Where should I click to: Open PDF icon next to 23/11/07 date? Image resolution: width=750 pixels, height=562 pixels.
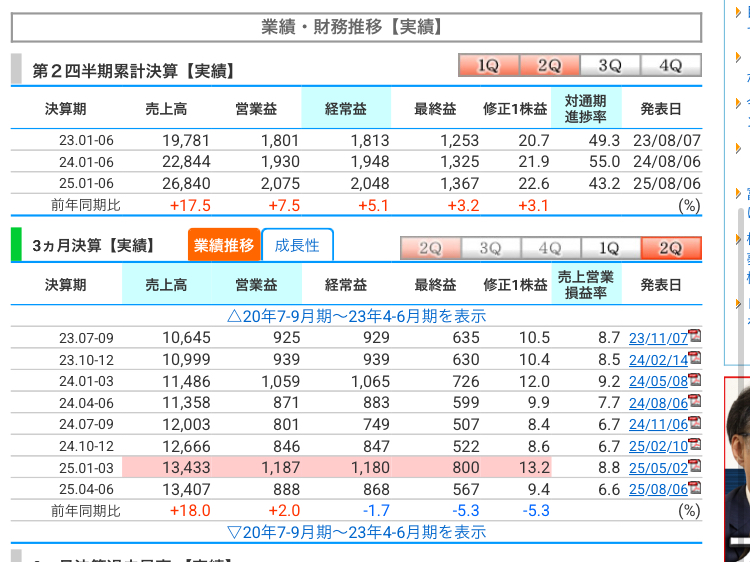pyautogui.click(x=695, y=336)
